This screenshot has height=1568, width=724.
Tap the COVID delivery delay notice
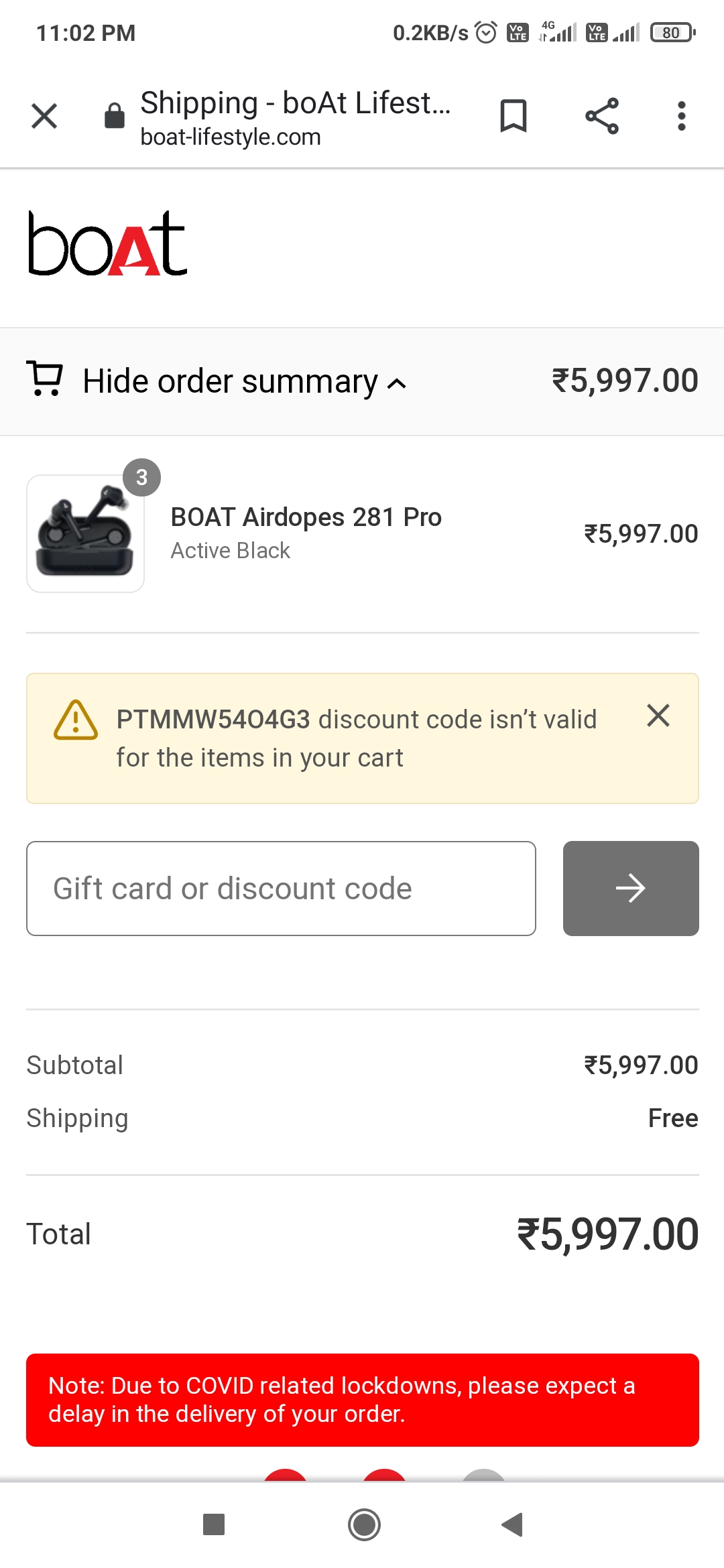click(362, 1400)
